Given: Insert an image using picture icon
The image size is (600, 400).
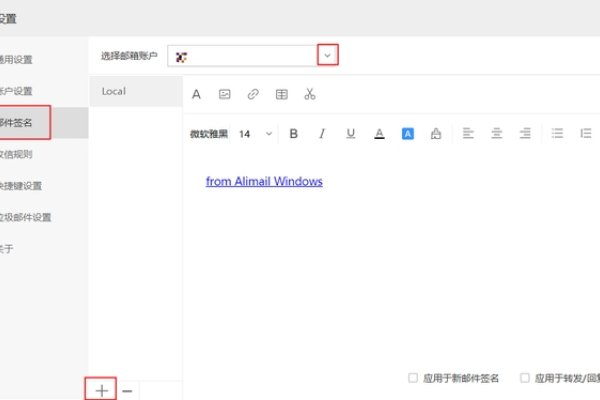Looking at the screenshot, I should 225,94.
